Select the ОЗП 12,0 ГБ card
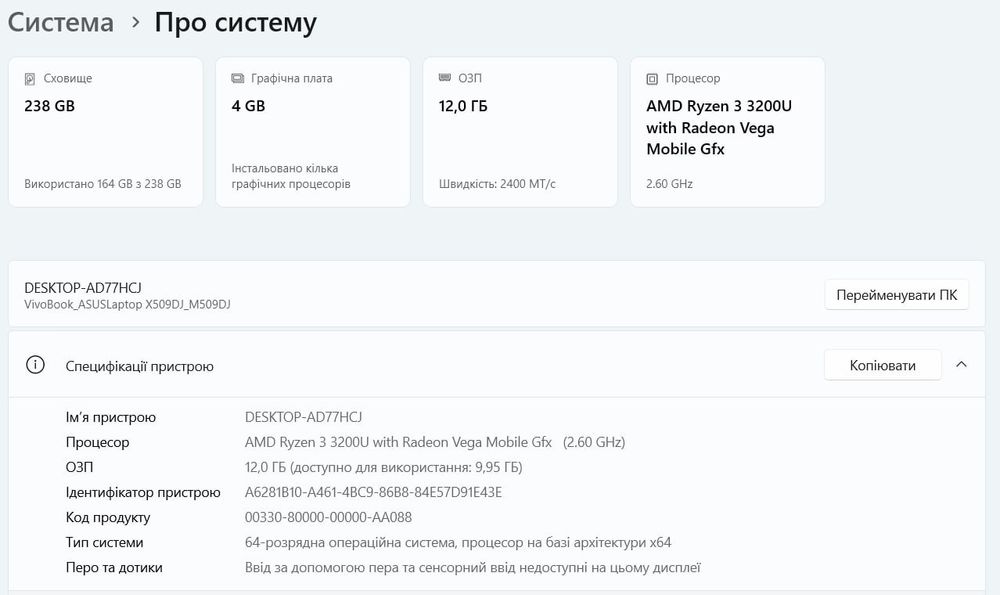 [520, 132]
